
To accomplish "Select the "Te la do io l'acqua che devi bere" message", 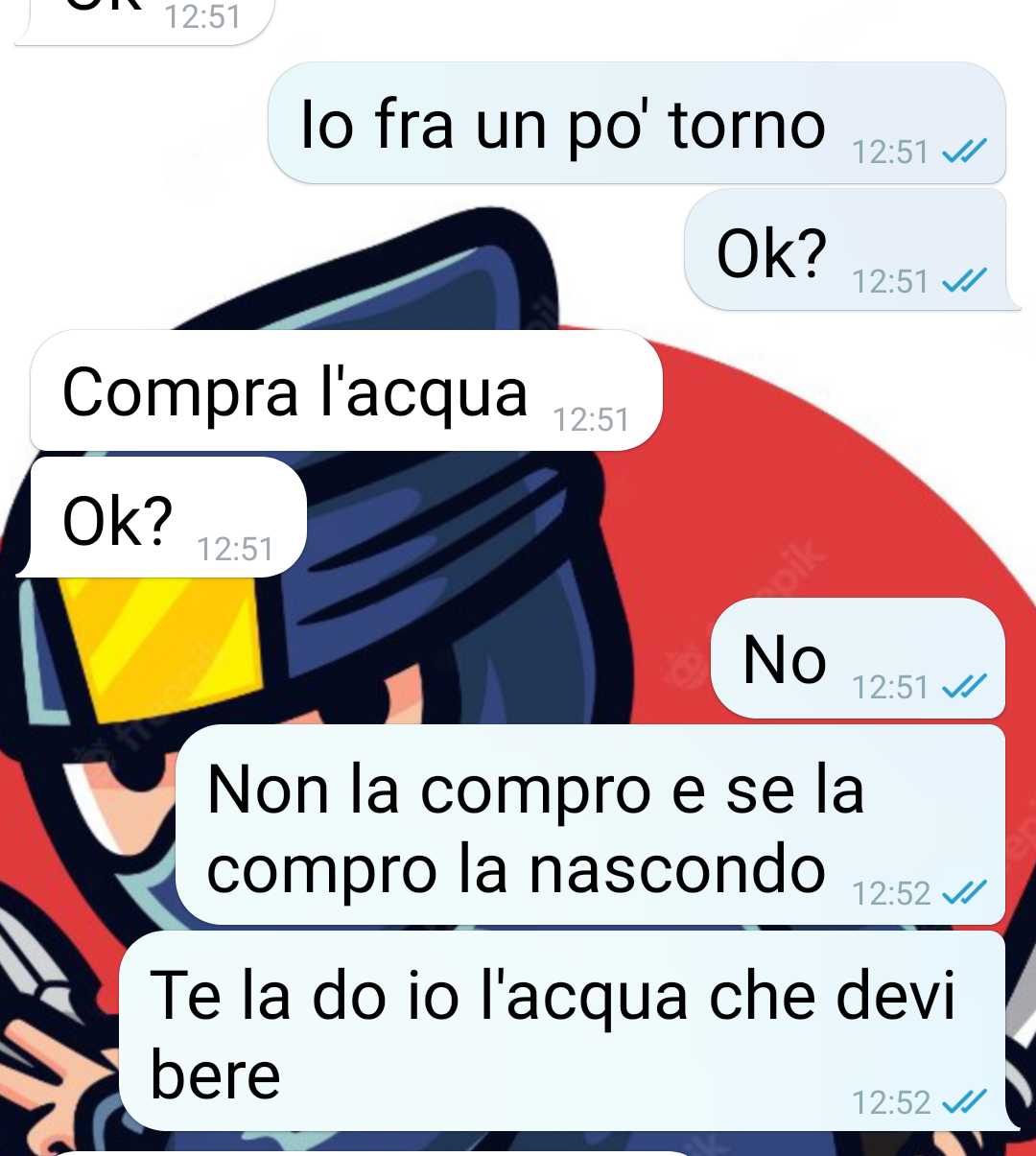I will coord(566,1031).
